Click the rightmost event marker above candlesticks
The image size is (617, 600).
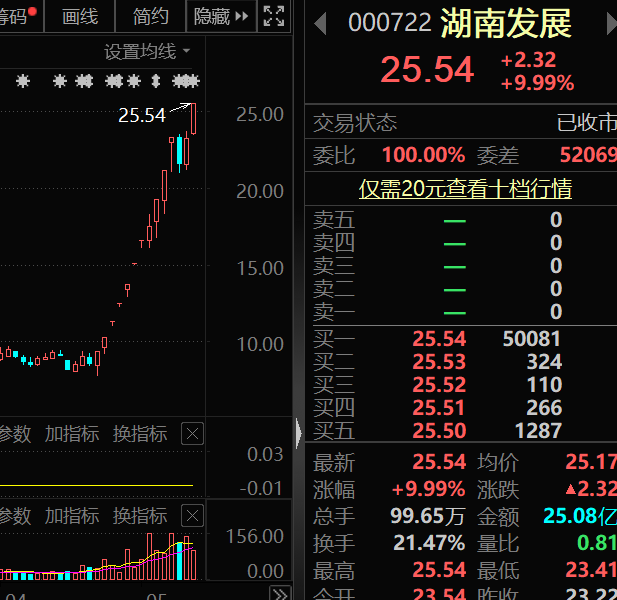[185, 80]
